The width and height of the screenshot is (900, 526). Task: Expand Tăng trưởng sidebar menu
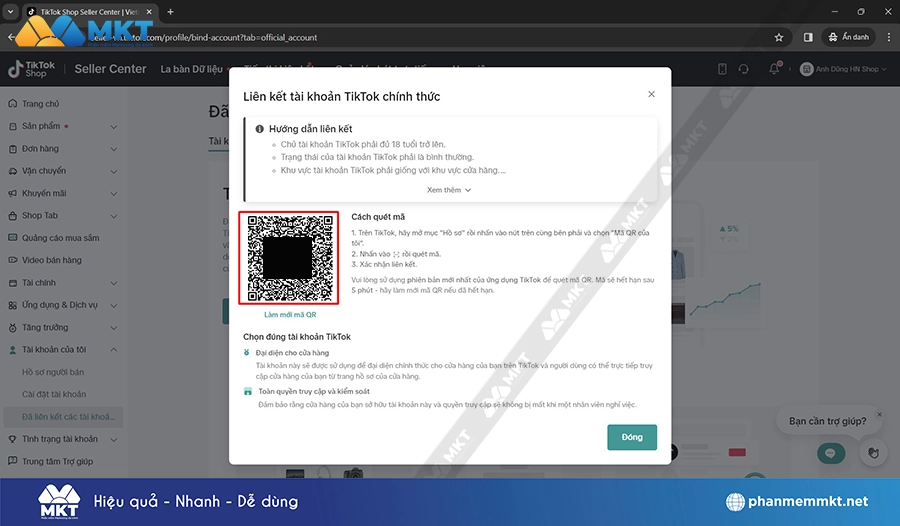tap(113, 328)
